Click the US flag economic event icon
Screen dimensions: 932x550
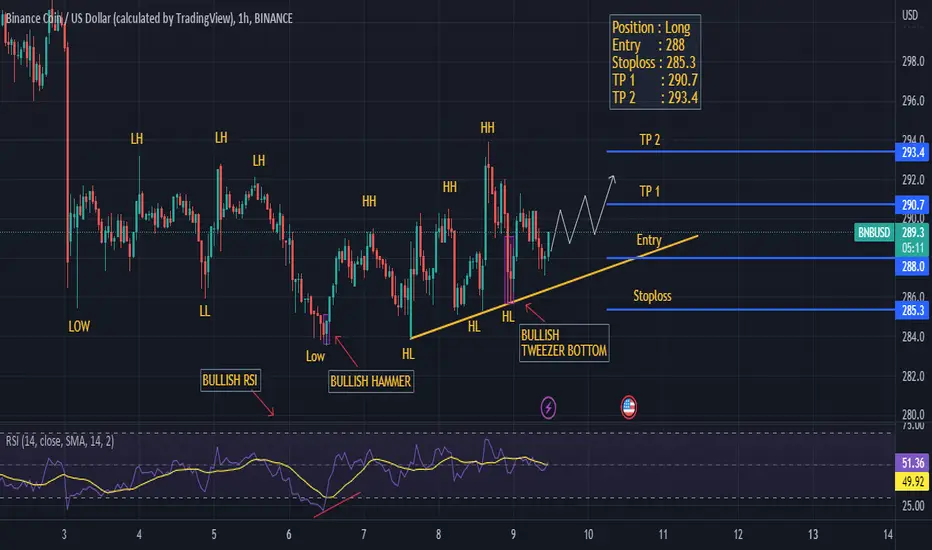tap(628, 407)
